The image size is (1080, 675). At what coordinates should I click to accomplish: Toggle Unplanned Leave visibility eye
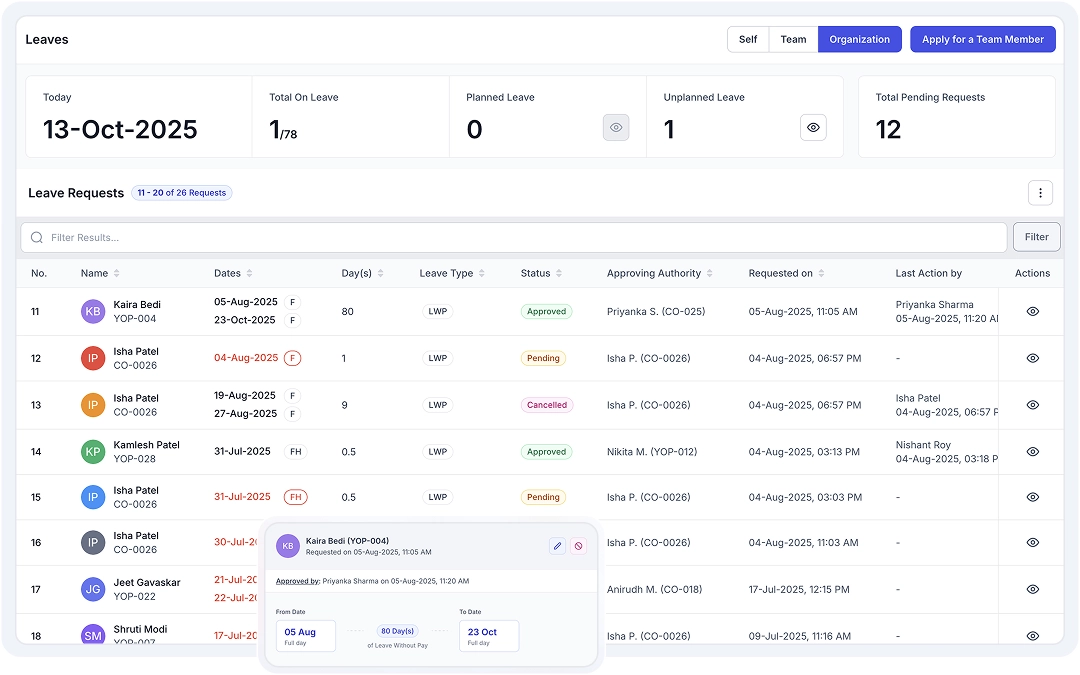point(813,128)
